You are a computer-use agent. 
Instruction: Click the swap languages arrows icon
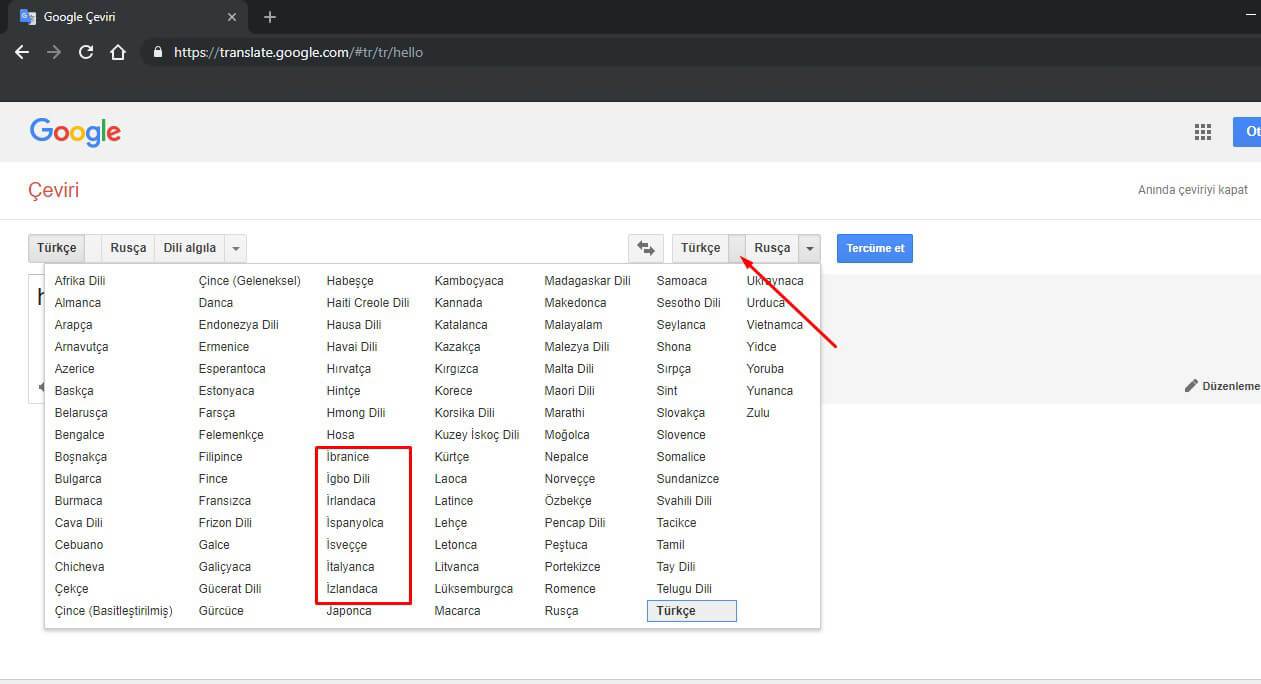pyautogui.click(x=646, y=248)
